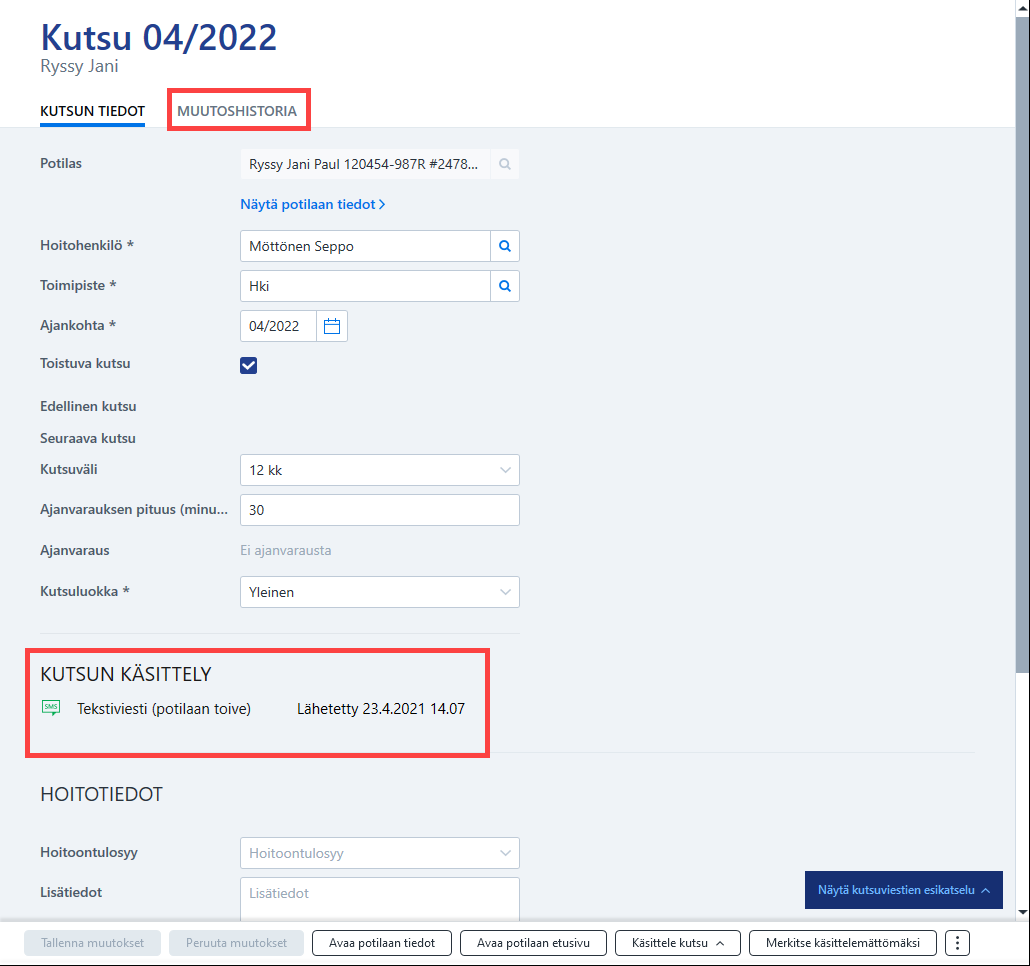Click the search icon in Toimipiste field
The image size is (1030, 966).
click(x=504, y=286)
